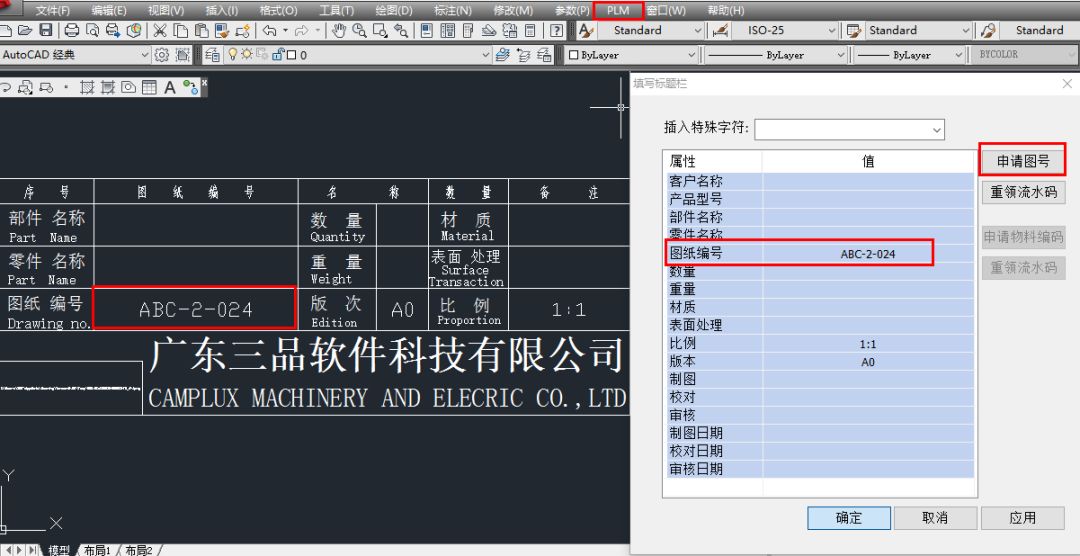1080x556 pixels.
Task: Open the Properties palette icon
Action: coord(427,30)
